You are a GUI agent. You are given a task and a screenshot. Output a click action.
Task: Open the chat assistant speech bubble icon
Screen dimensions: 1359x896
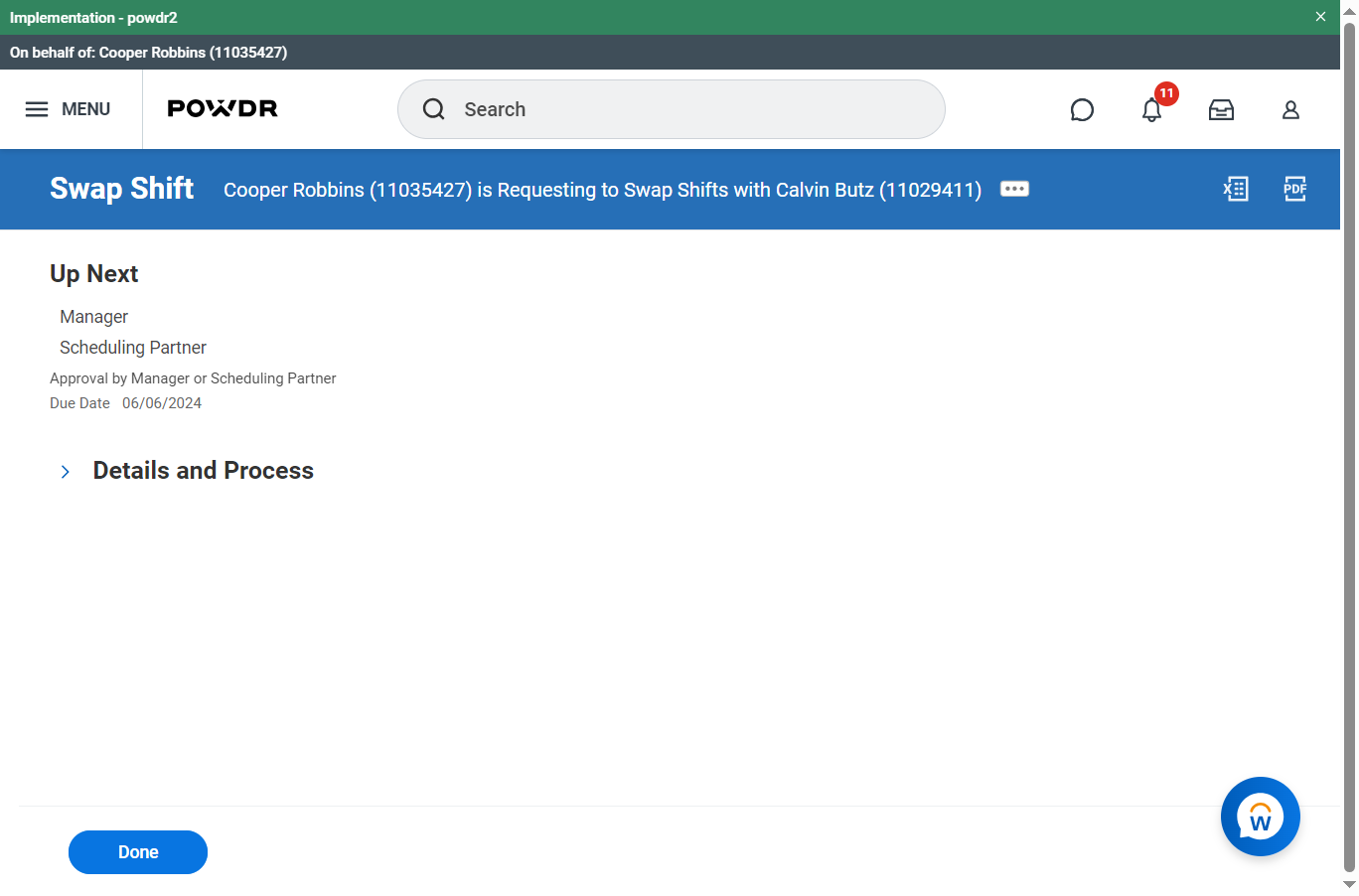(x=1082, y=110)
